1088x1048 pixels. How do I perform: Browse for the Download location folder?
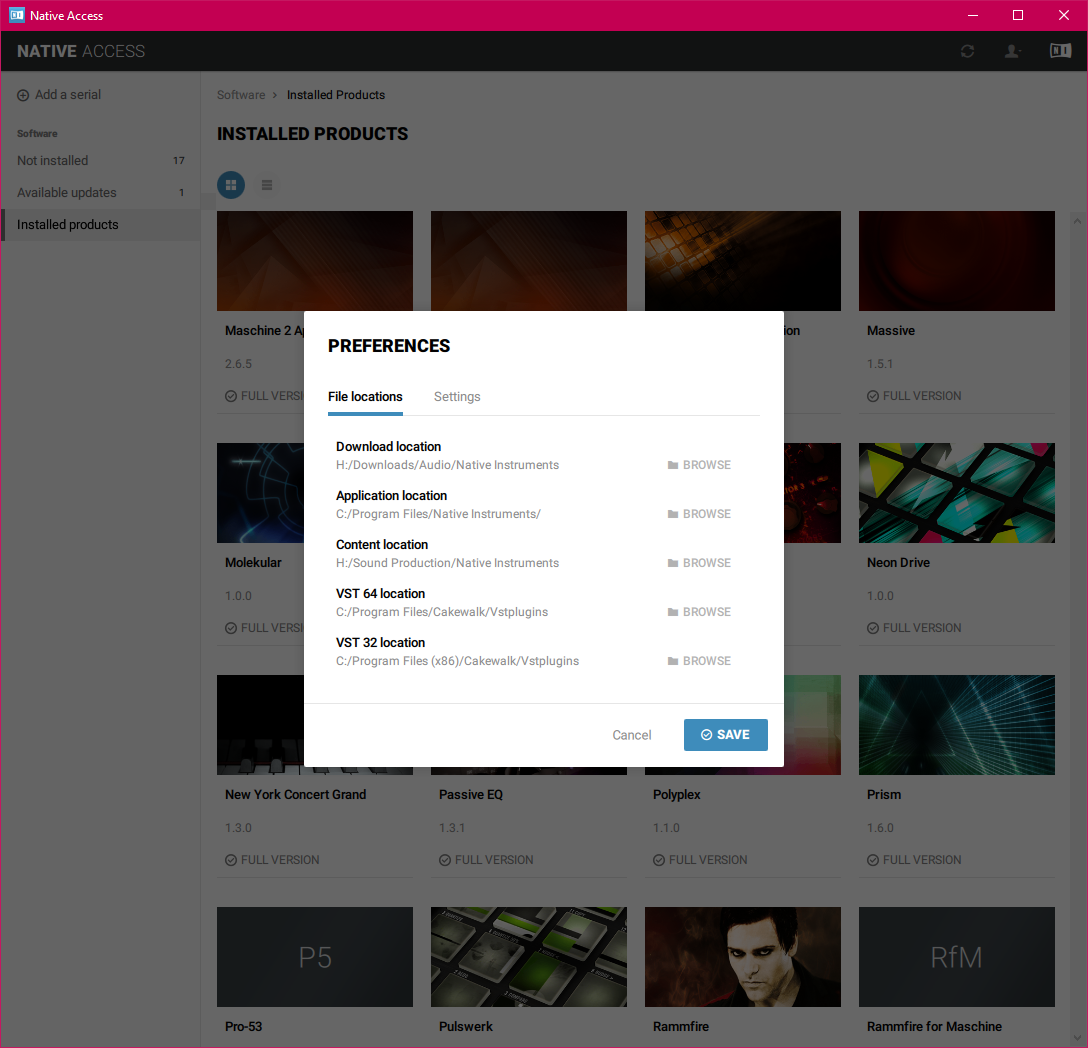(x=699, y=465)
